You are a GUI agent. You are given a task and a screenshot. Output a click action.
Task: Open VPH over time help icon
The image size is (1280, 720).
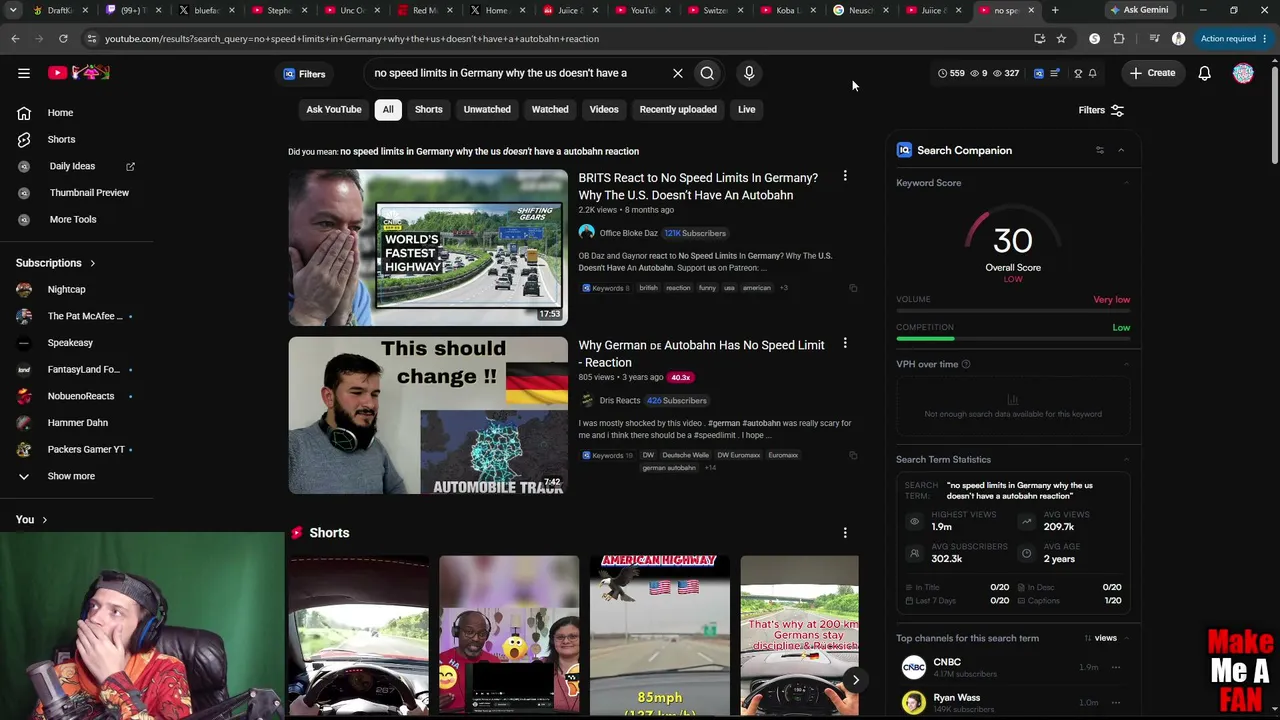point(965,364)
